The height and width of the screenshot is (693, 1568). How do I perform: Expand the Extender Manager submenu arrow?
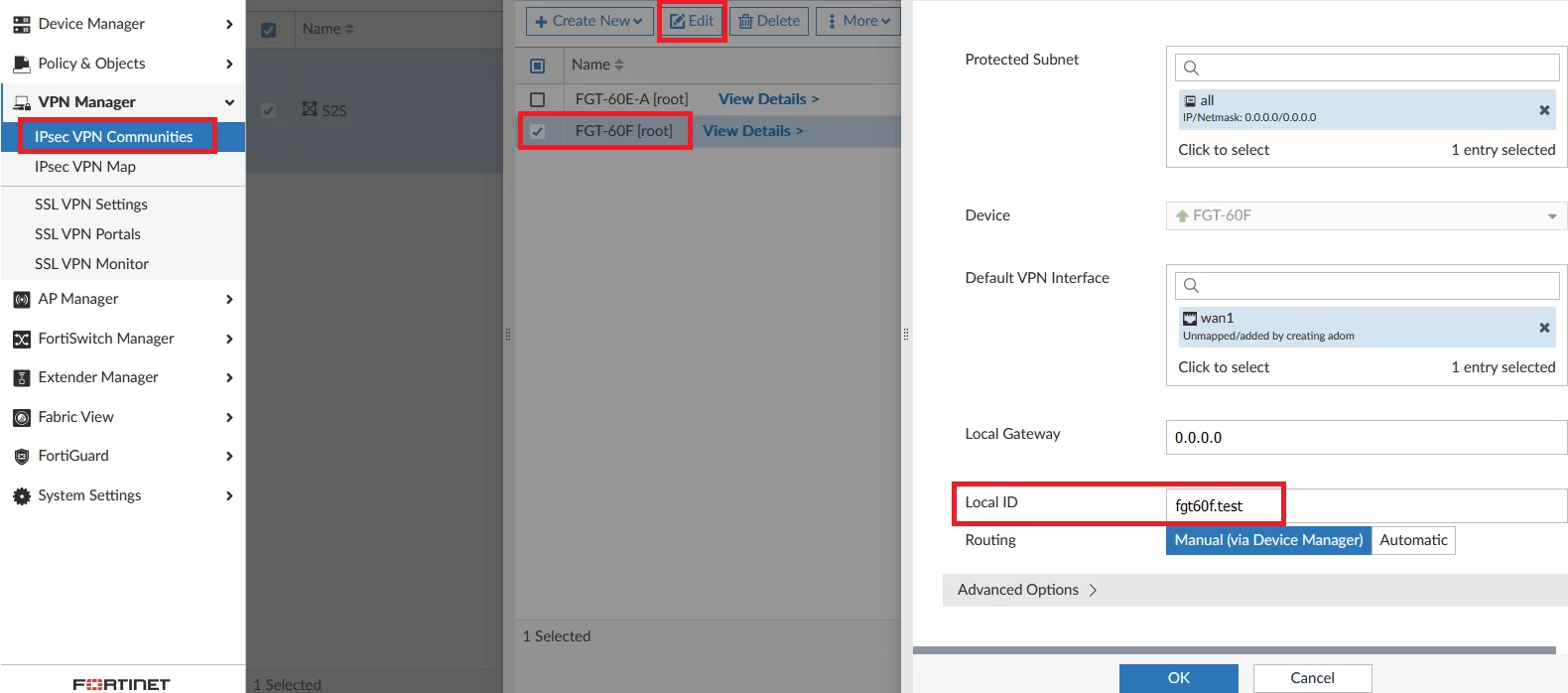pyautogui.click(x=229, y=377)
